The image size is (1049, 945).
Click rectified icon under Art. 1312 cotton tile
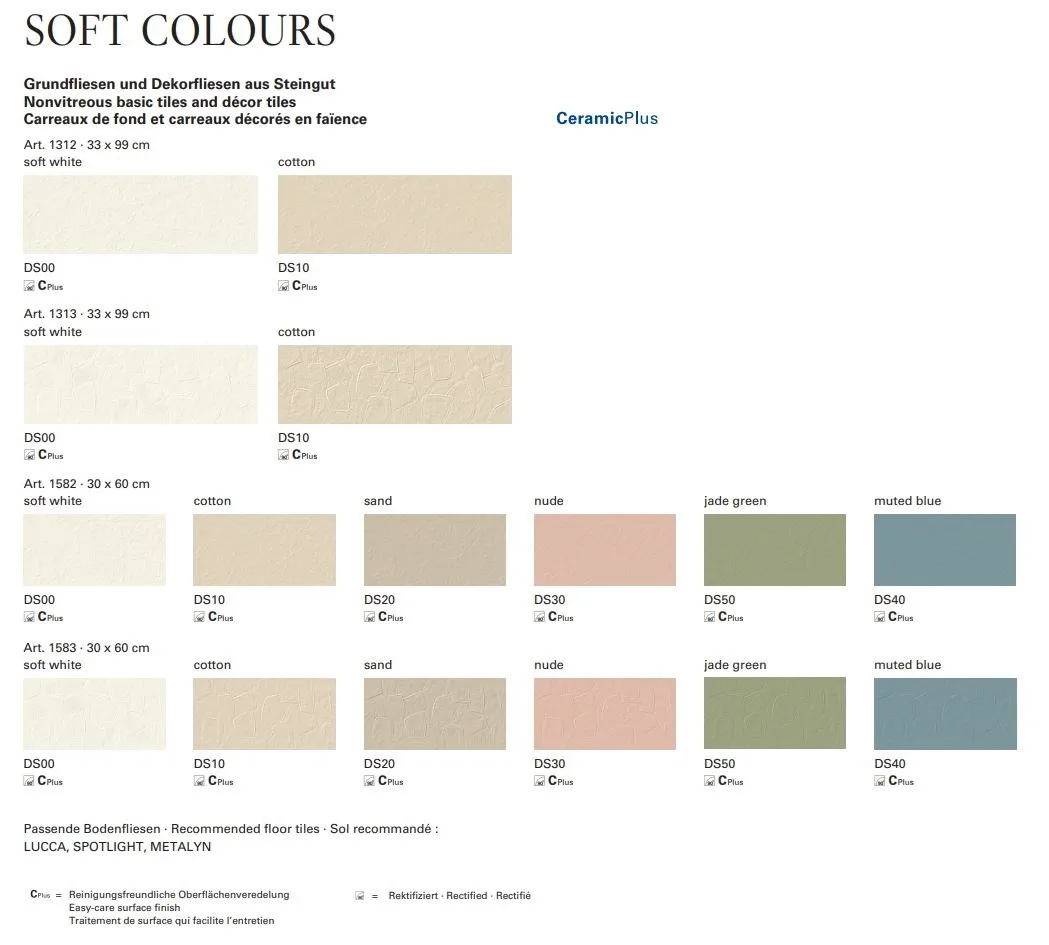click(x=283, y=286)
